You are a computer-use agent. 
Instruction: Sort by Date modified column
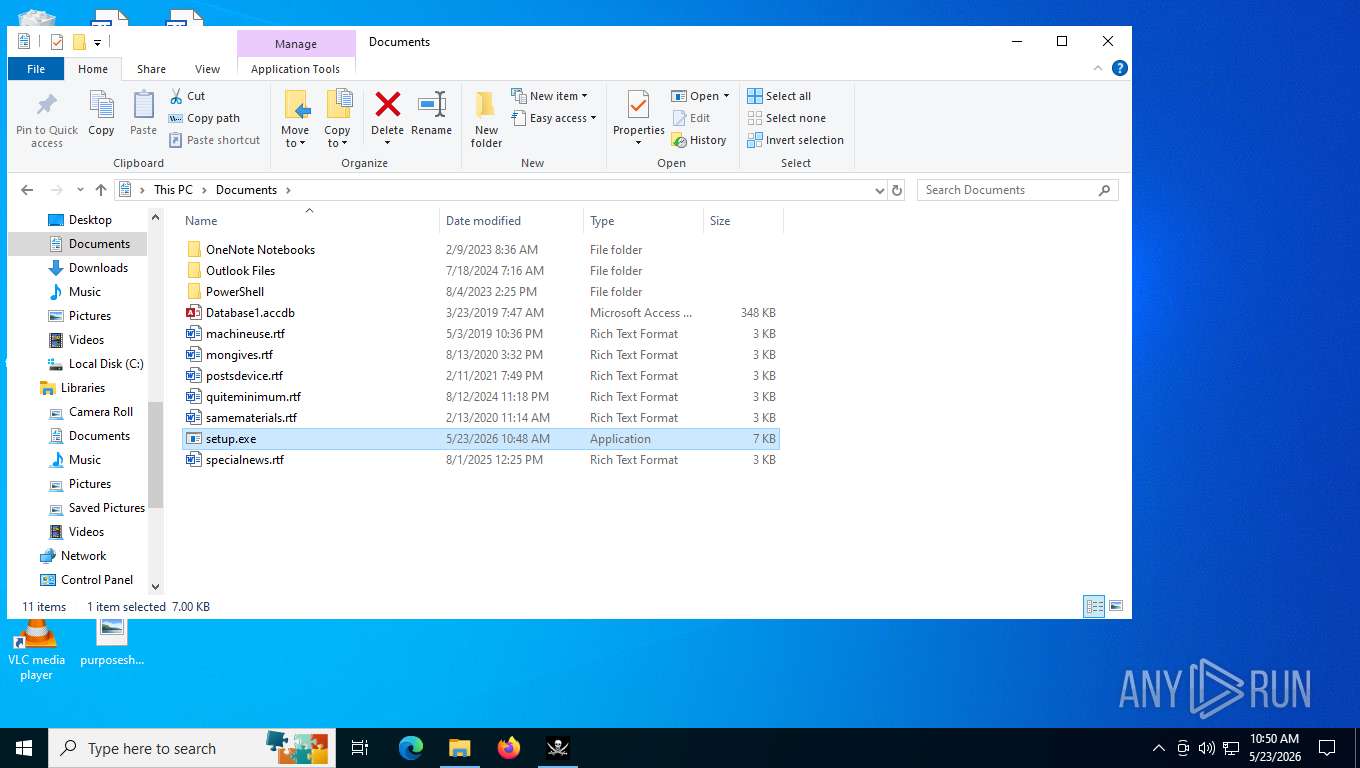click(x=511, y=221)
